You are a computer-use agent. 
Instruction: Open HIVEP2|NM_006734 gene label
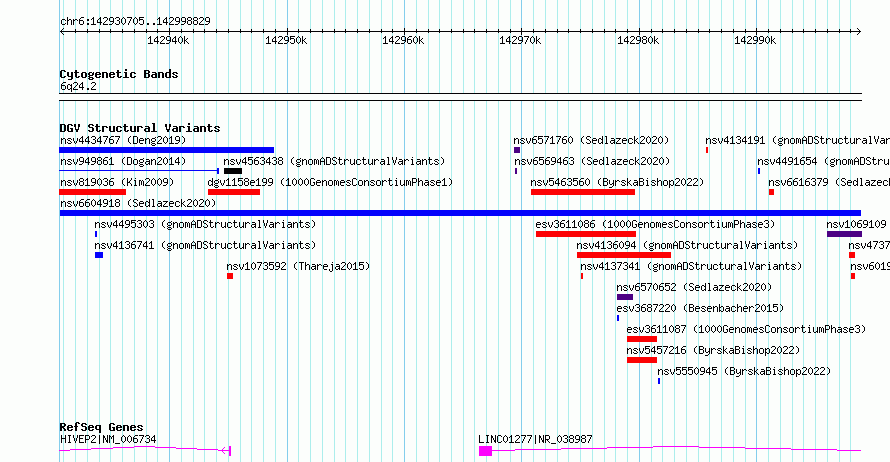108,439
